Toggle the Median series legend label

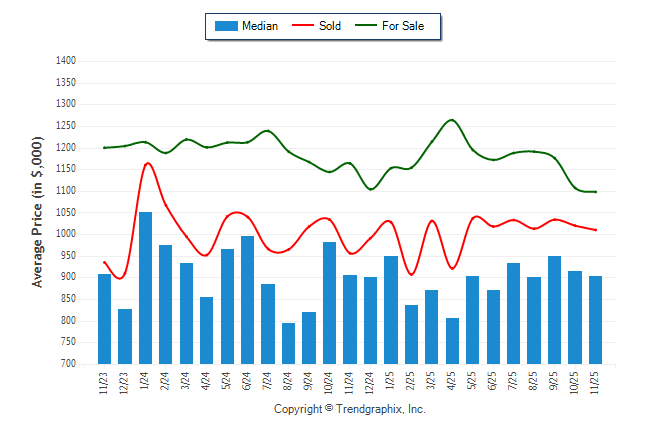[x=260, y=26]
